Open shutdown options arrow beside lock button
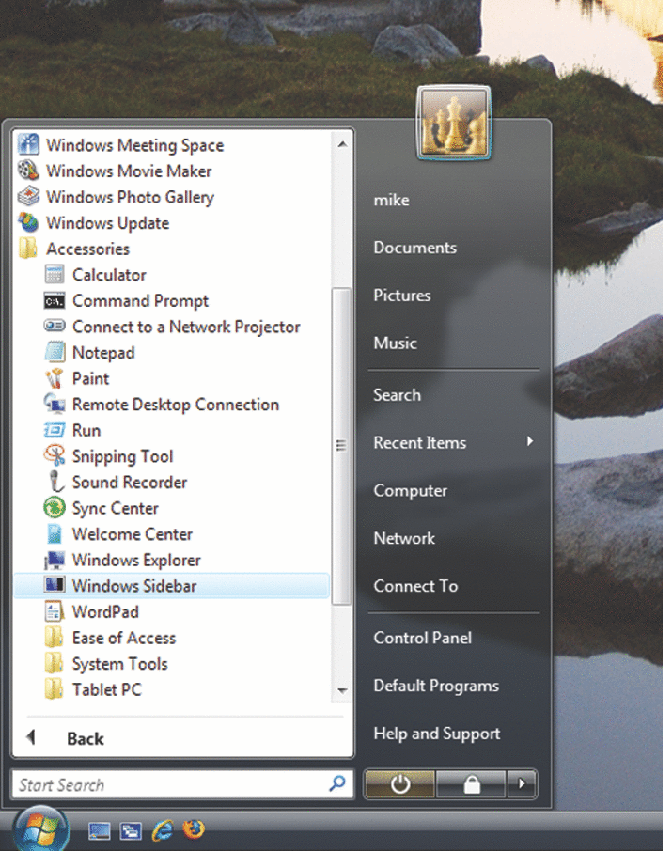Image resolution: width=663 pixels, height=851 pixels. point(521,785)
